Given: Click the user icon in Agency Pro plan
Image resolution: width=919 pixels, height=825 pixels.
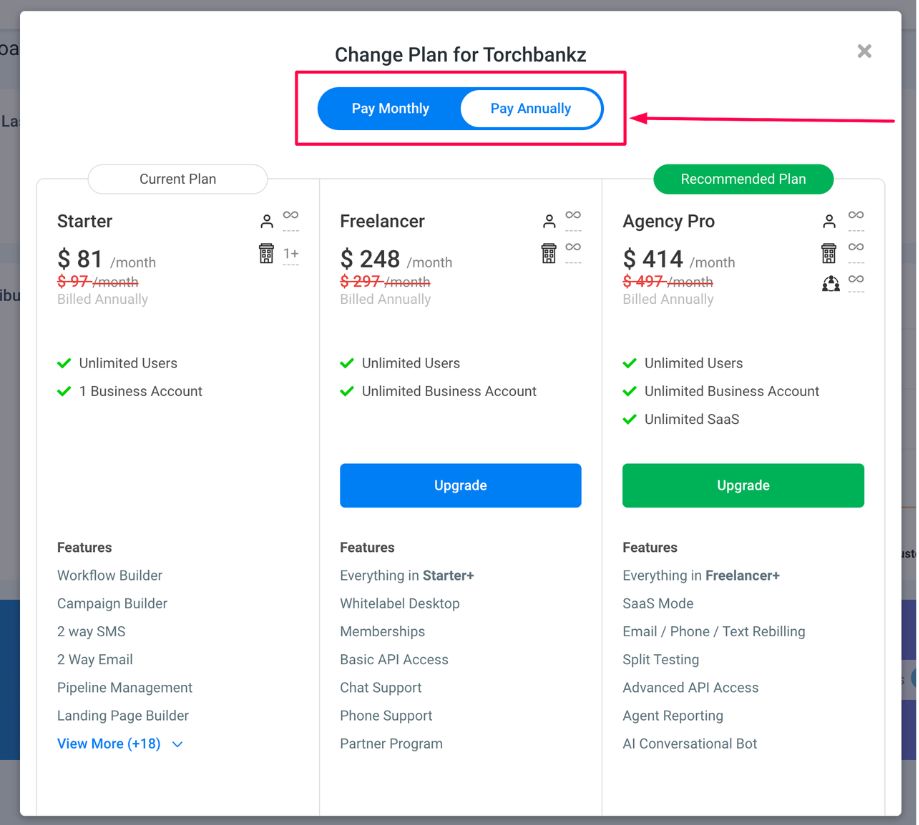Looking at the screenshot, I should point(829,221).
